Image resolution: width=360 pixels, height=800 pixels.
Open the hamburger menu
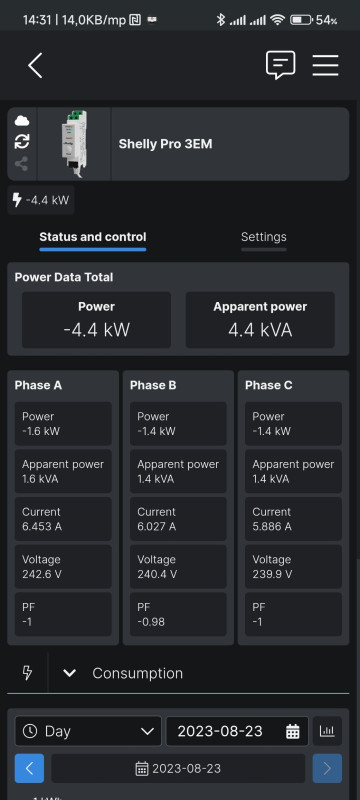point(325,65)
